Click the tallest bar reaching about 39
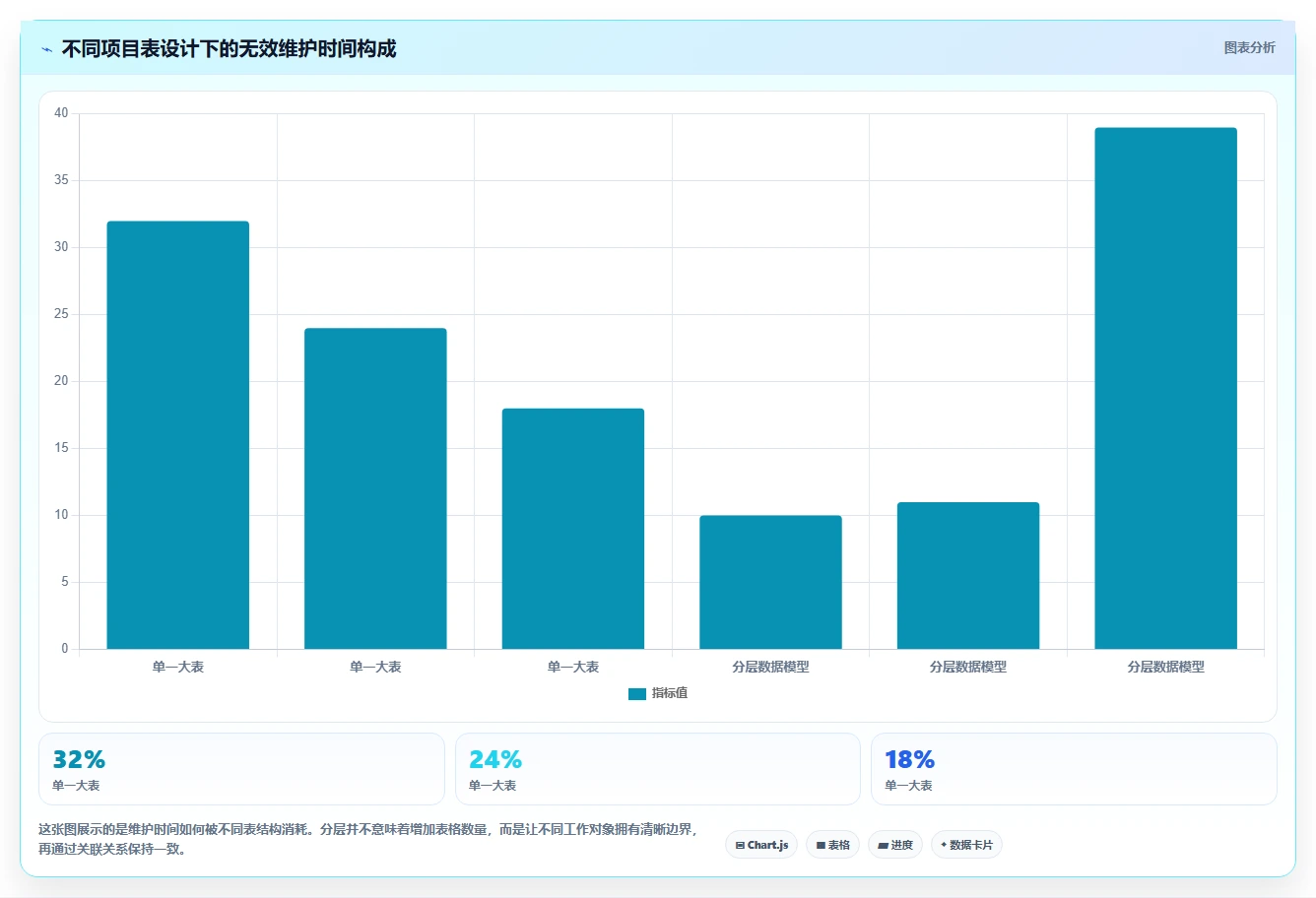Image resolution: width=1316 pixels, height=898 pixels. [x=1165, y=388]
